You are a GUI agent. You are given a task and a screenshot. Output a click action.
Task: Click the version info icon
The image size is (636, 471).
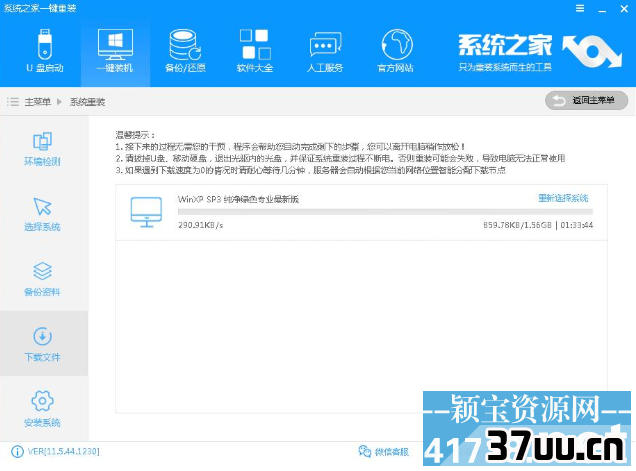point(17,452)
